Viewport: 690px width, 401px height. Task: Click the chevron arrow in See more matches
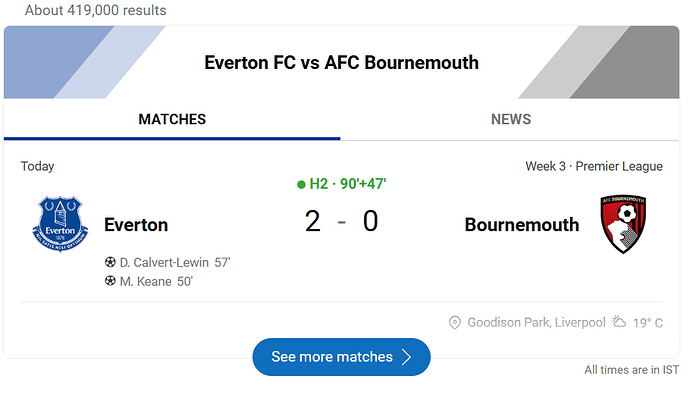click(407, 357)
